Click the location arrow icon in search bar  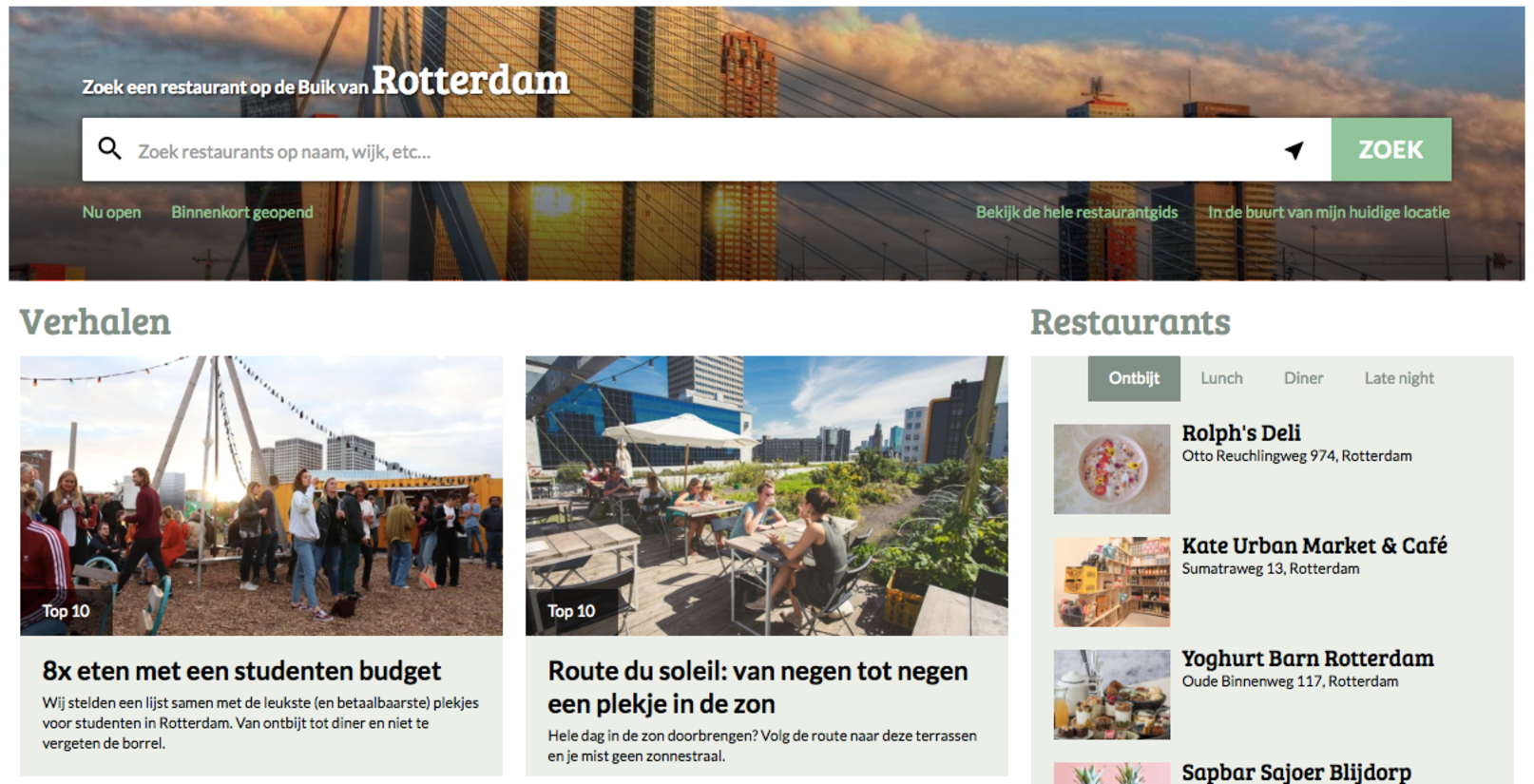pyautogui.click(x=1294, y=150)
